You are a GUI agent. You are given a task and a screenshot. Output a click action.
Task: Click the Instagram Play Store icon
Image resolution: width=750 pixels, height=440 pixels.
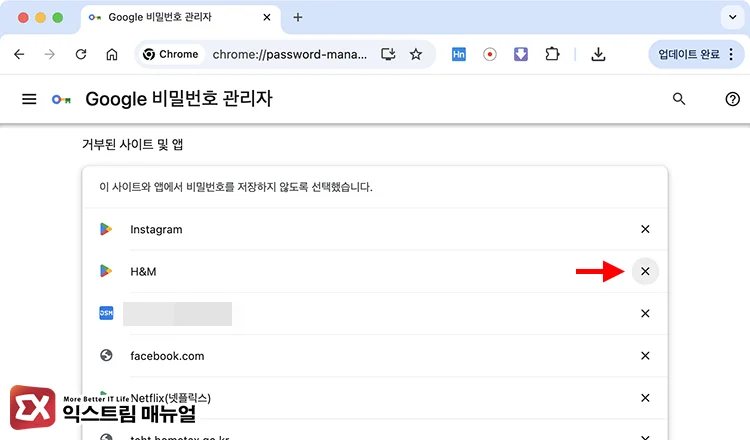106,229
